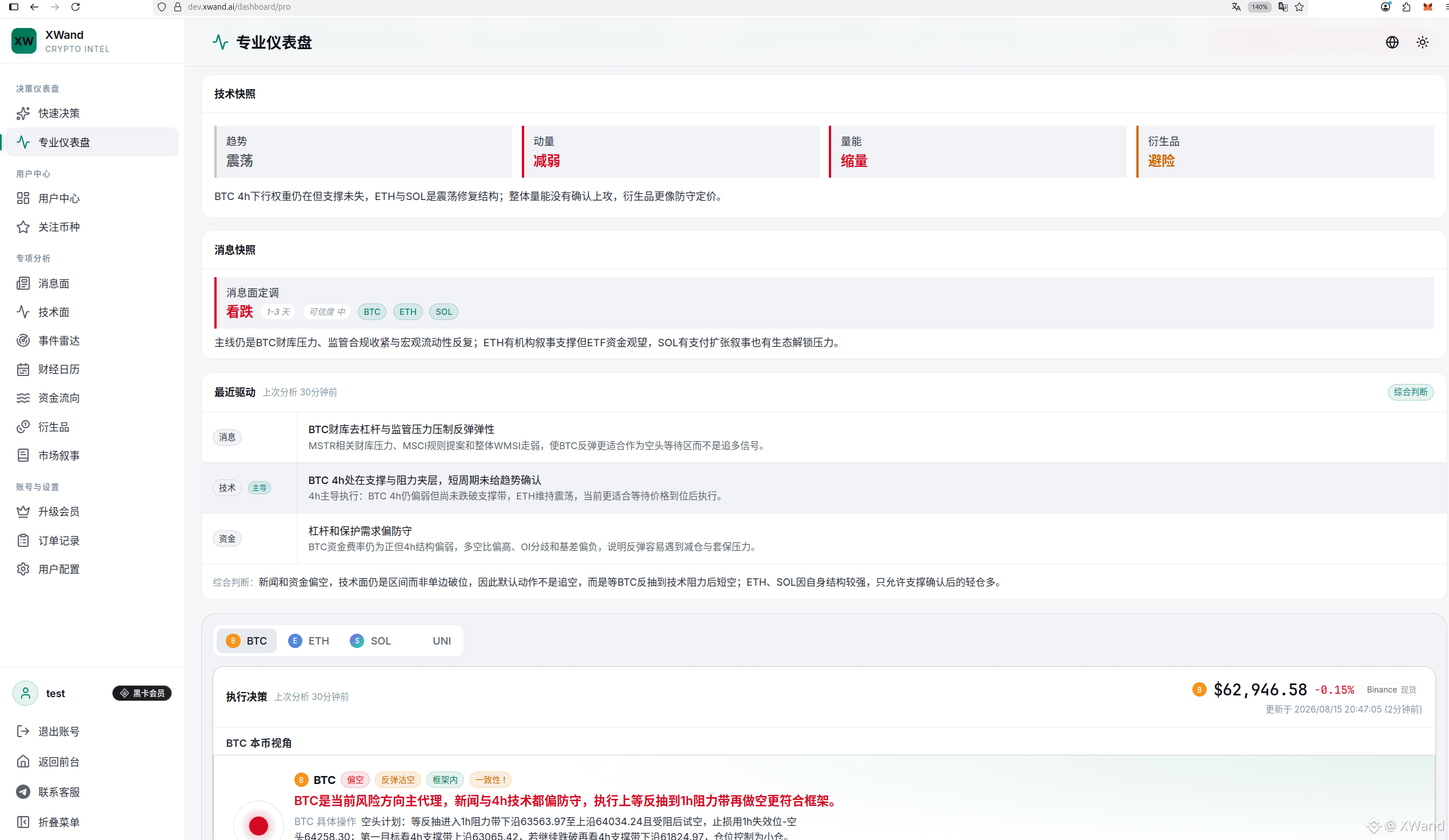Bookmark page with star icon
1449x840 pixels.
tap(1299, 7)
